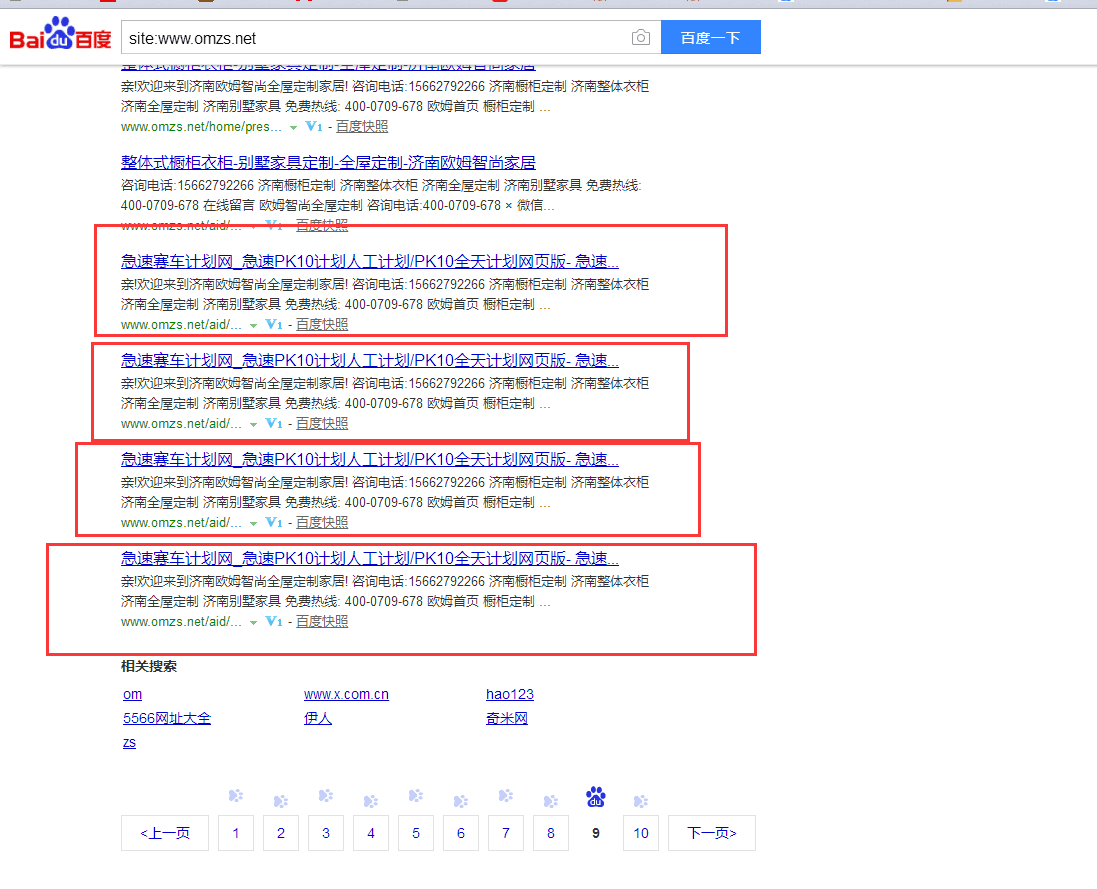Click the paw icon above page 5

(x=416, y=796)
